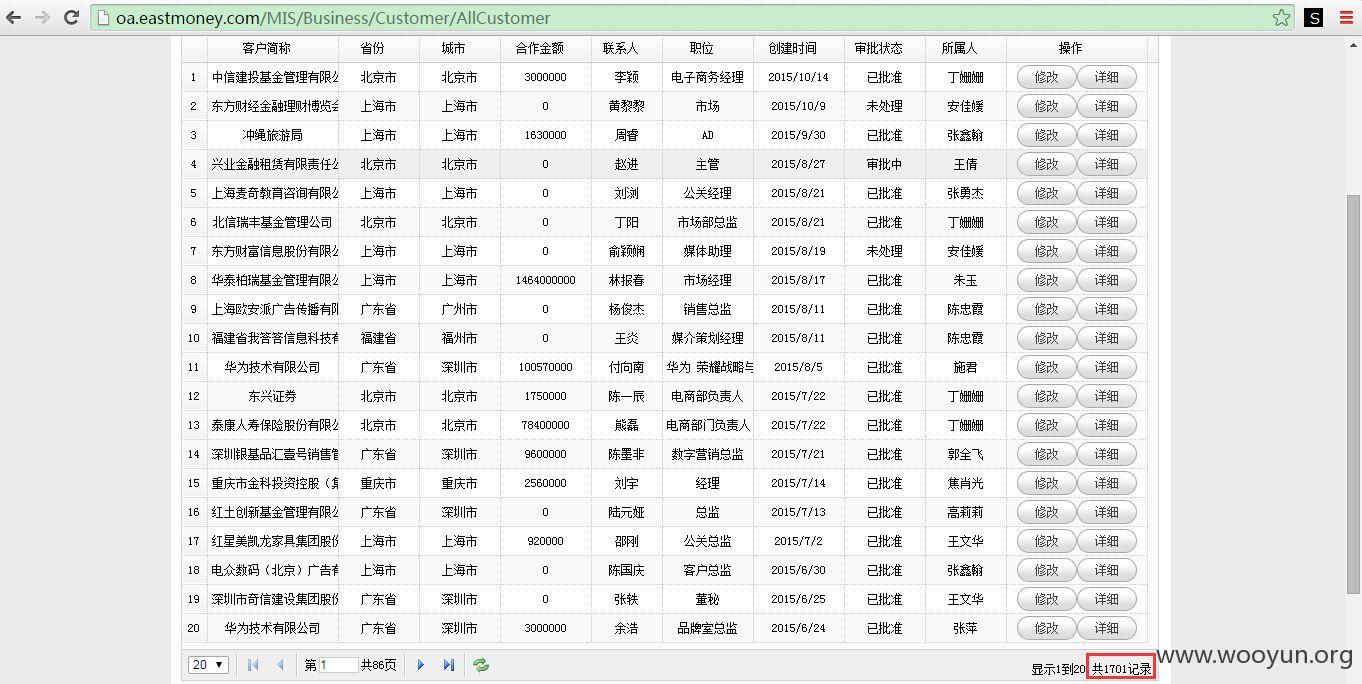Bookmark this page with the star icon
This screenshot has height=684, width=1362.
(1281, 17)
